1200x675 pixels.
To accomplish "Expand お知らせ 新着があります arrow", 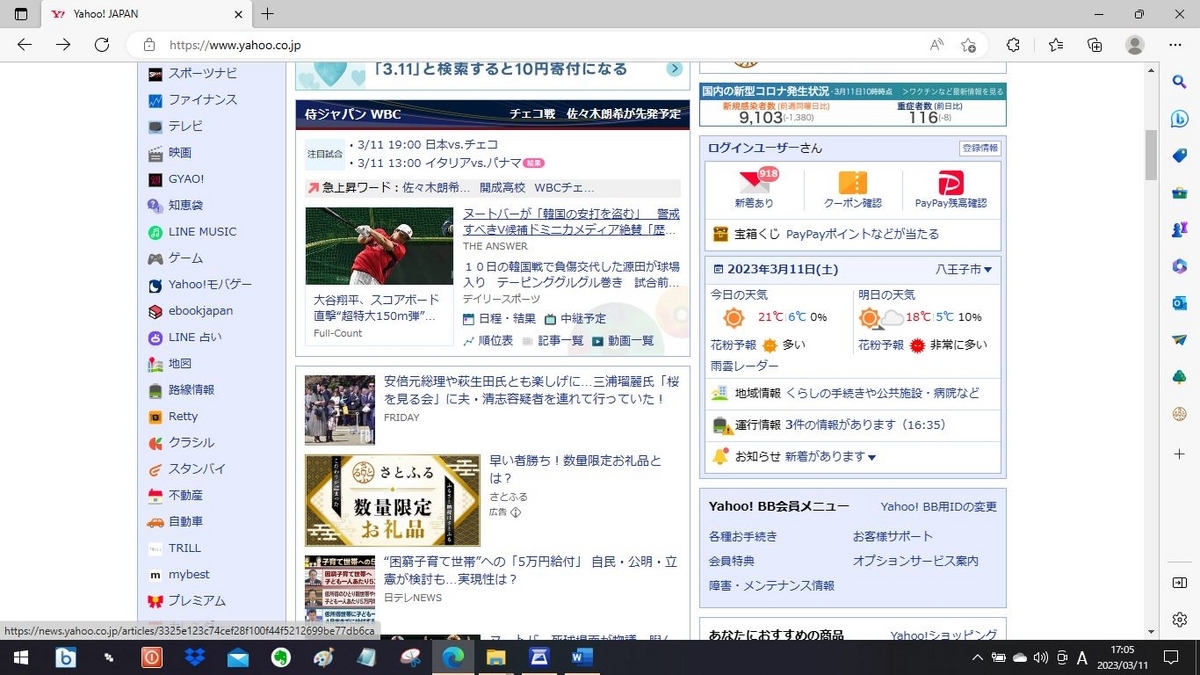I will 872,457.
